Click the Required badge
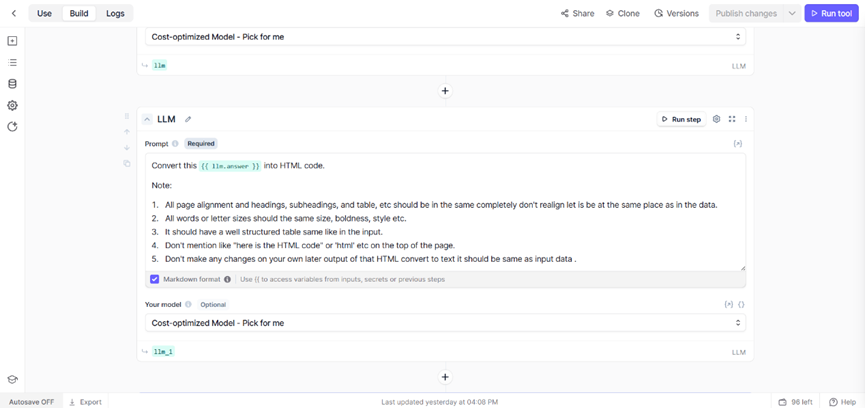 [x=201, y=143]
